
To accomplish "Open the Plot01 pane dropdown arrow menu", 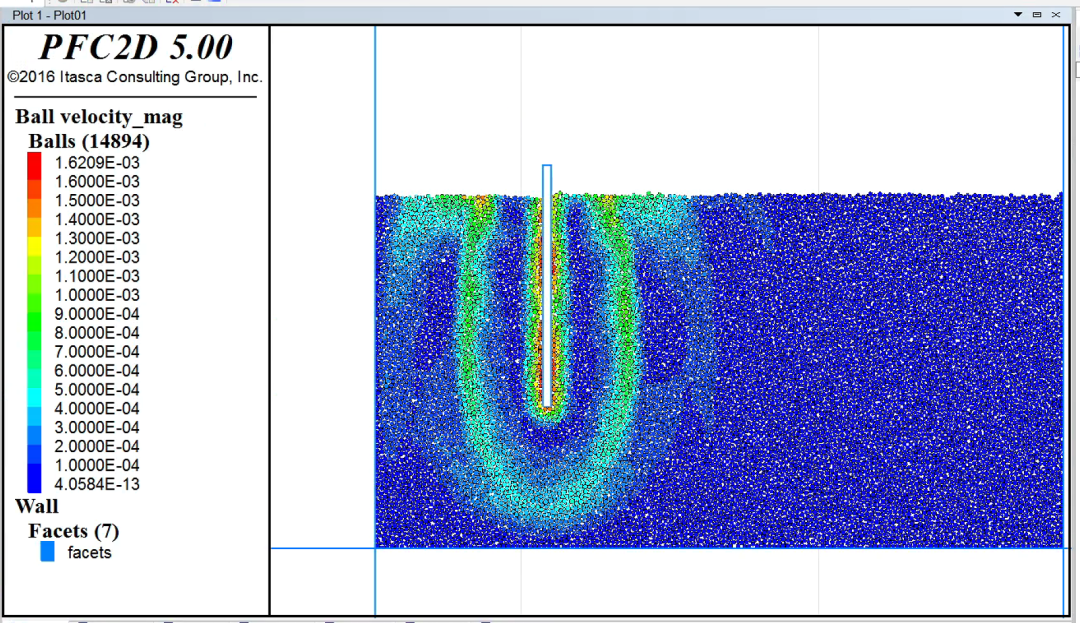I will coord(1018,14).
